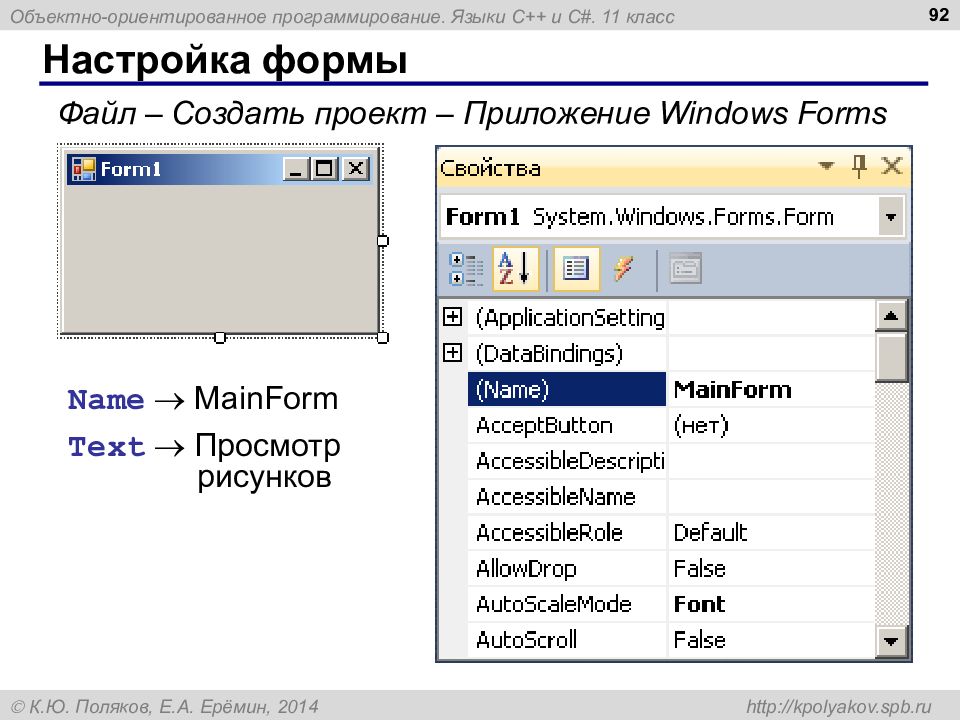The image size is (960, 720).
Task: Minimize the Form1 designer window
Action: (x=295, y=168)
